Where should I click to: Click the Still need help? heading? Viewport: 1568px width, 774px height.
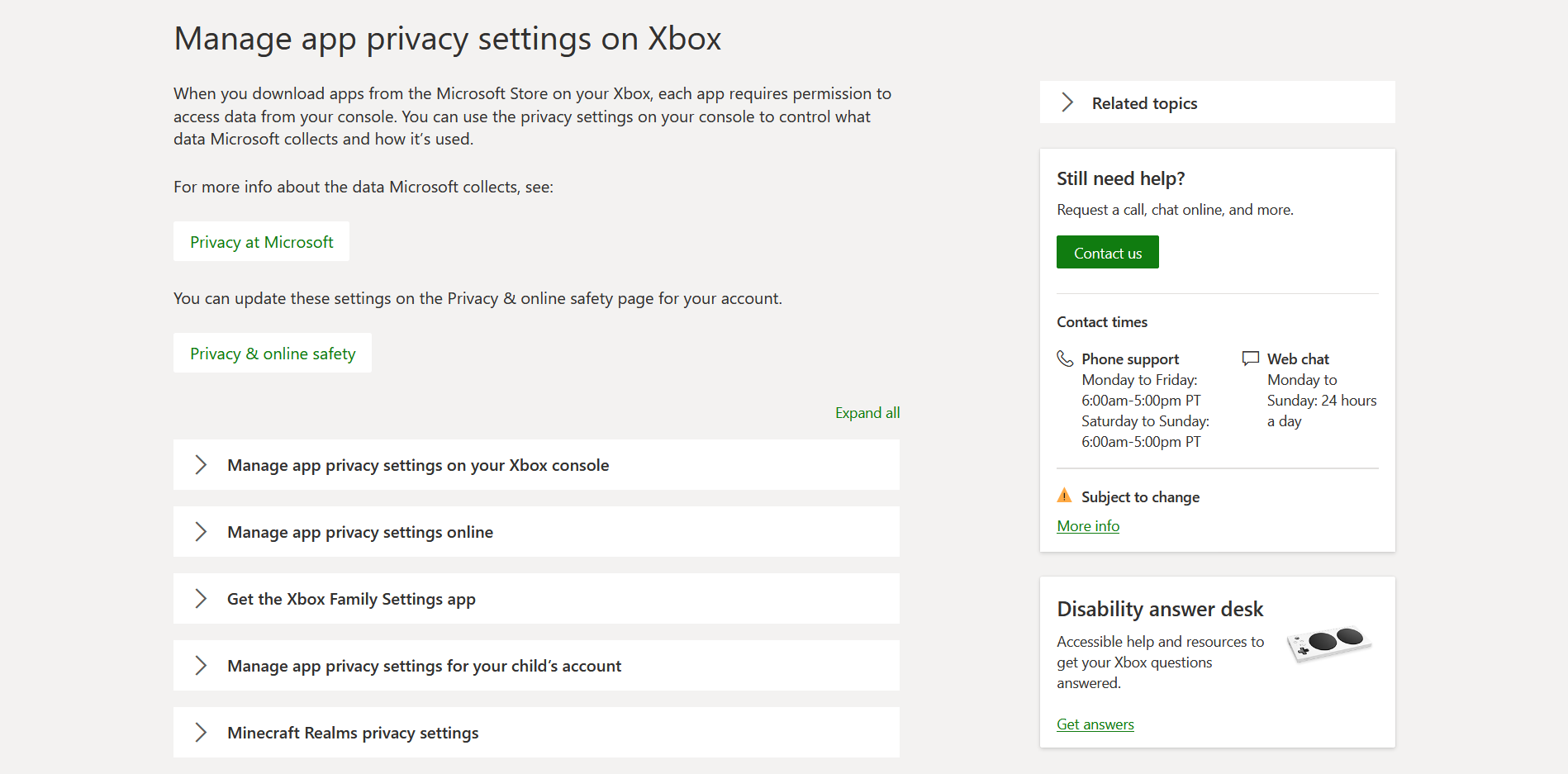click(x=1121, y=178)
